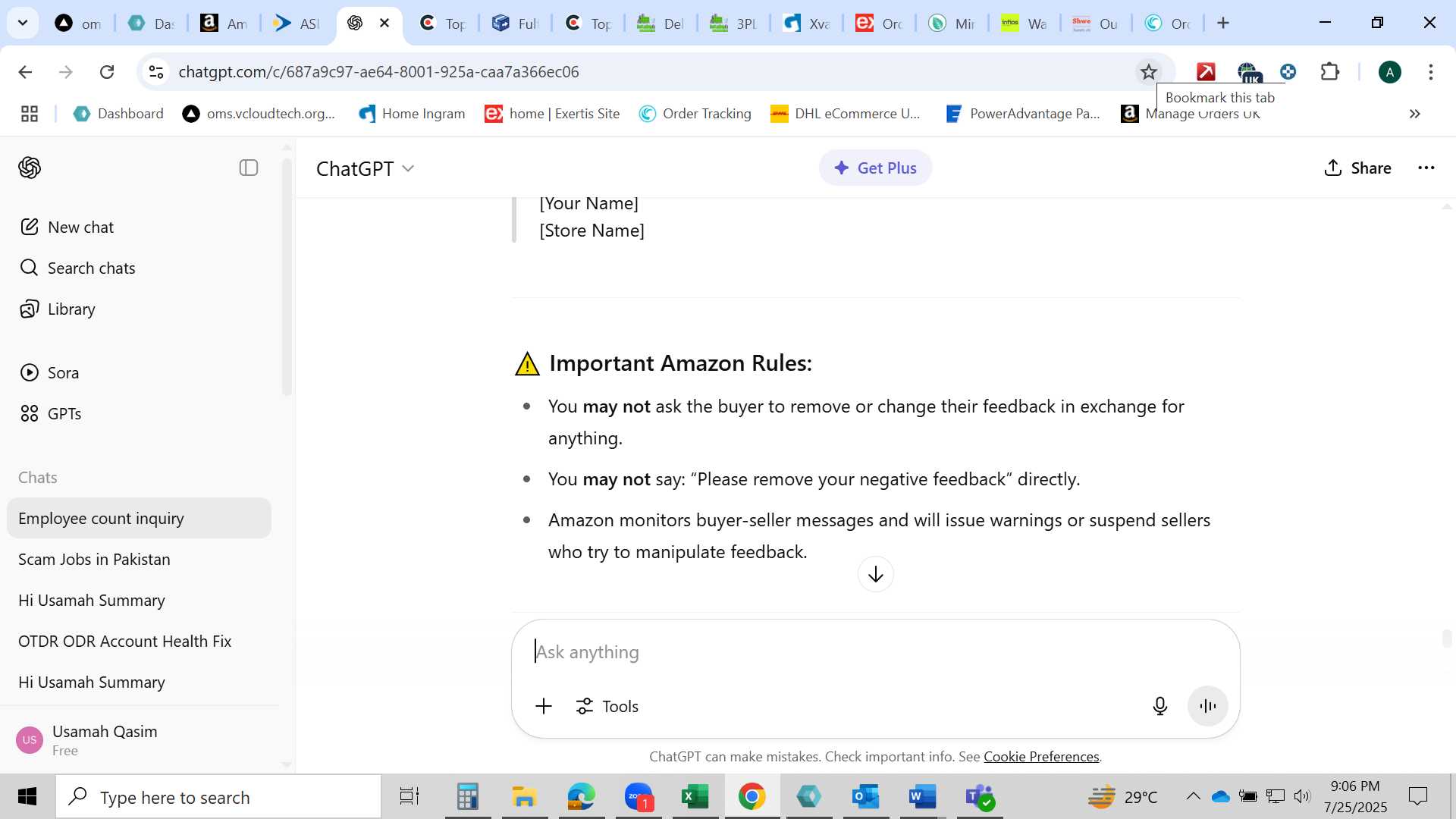The height and width of the screenshot is (819, 1456).
Task: Open the Zoom app on the taskbar
Action: coord(639,797)
